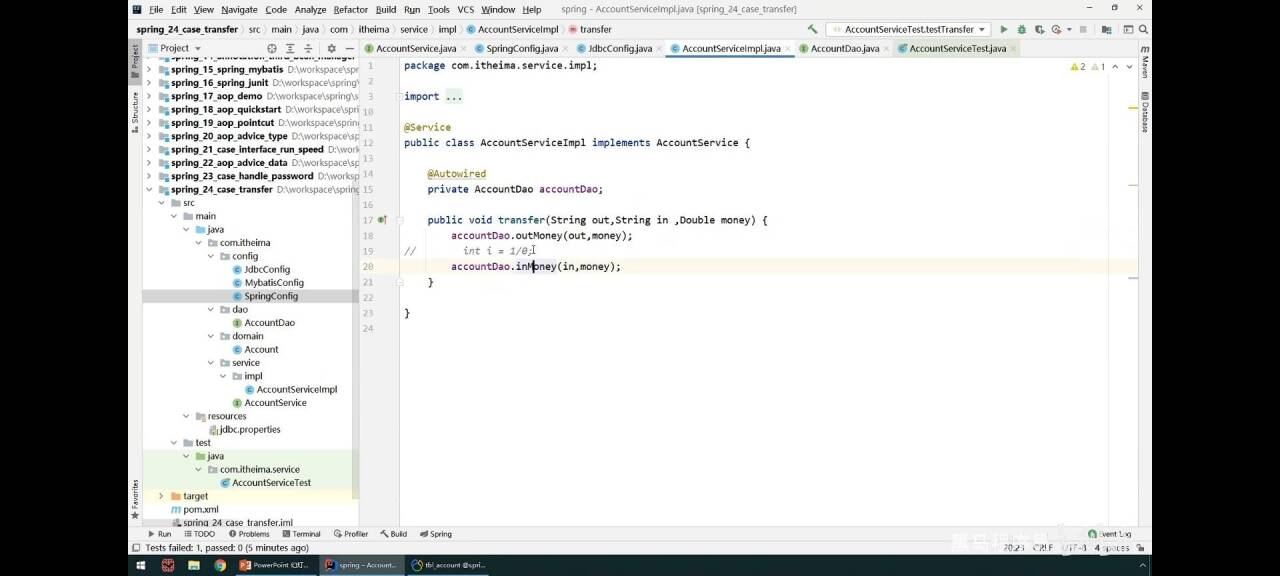Click the Stop square icon in toolbar
Screen dimensions: 1280x576
(1084, 30)
